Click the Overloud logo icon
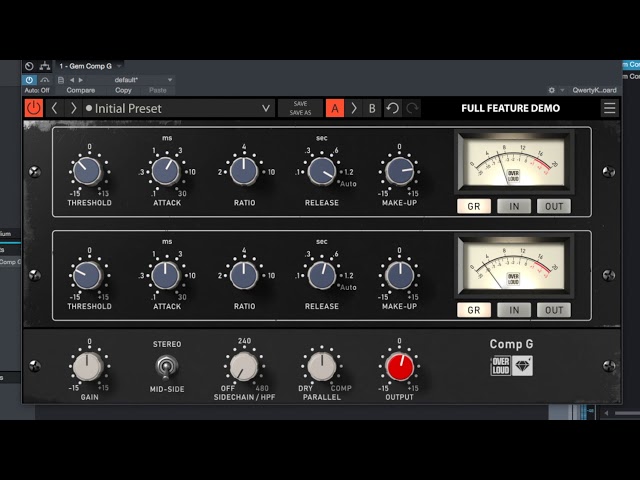 tap(500, 366)
